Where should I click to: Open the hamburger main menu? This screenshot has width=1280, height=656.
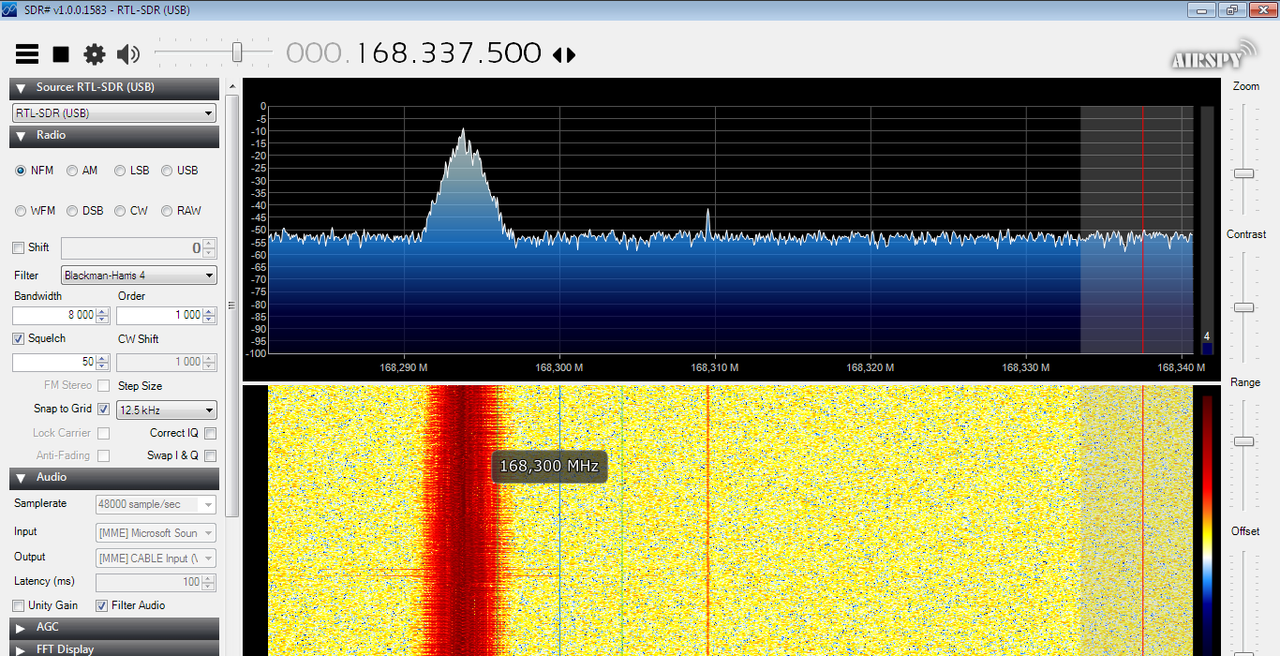click(27, 54)
